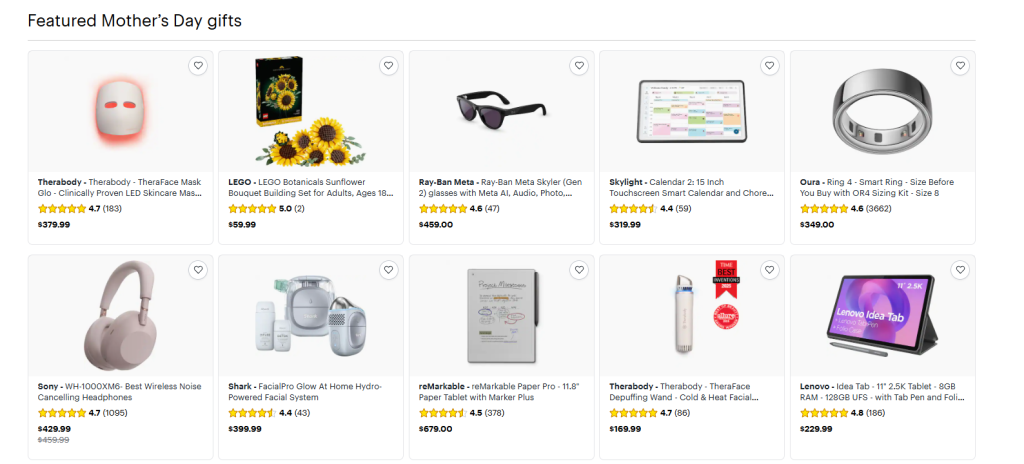Screen dimensions: 1024x464
Task: Click the heart icon on the LEGO Sunflower Bouquet
Action: tap(388, 66)
